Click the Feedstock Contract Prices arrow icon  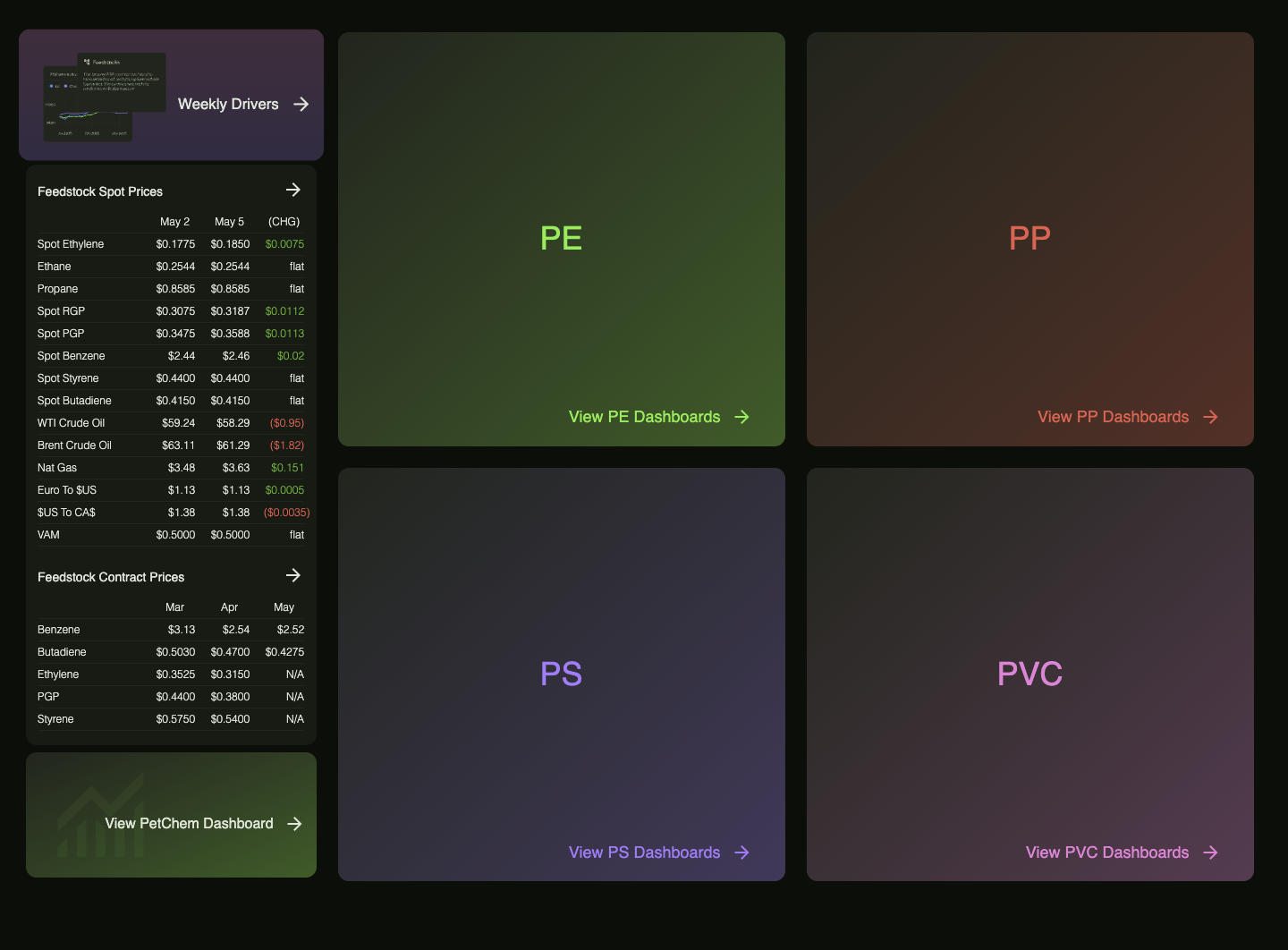pyautogui.click(x=293, y=575)
